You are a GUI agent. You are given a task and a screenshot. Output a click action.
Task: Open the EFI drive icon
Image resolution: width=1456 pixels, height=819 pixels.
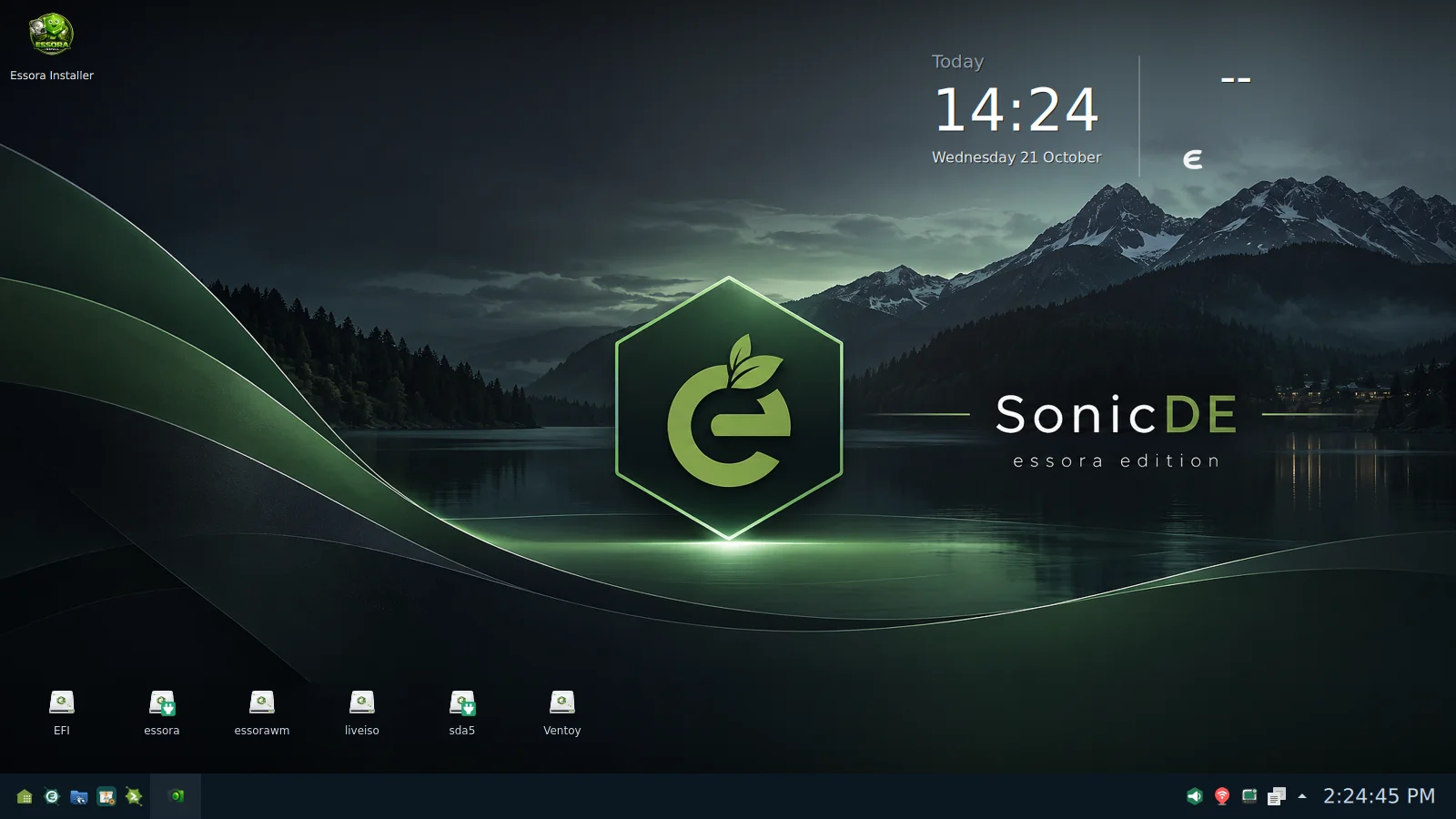[x=62, y=713]
